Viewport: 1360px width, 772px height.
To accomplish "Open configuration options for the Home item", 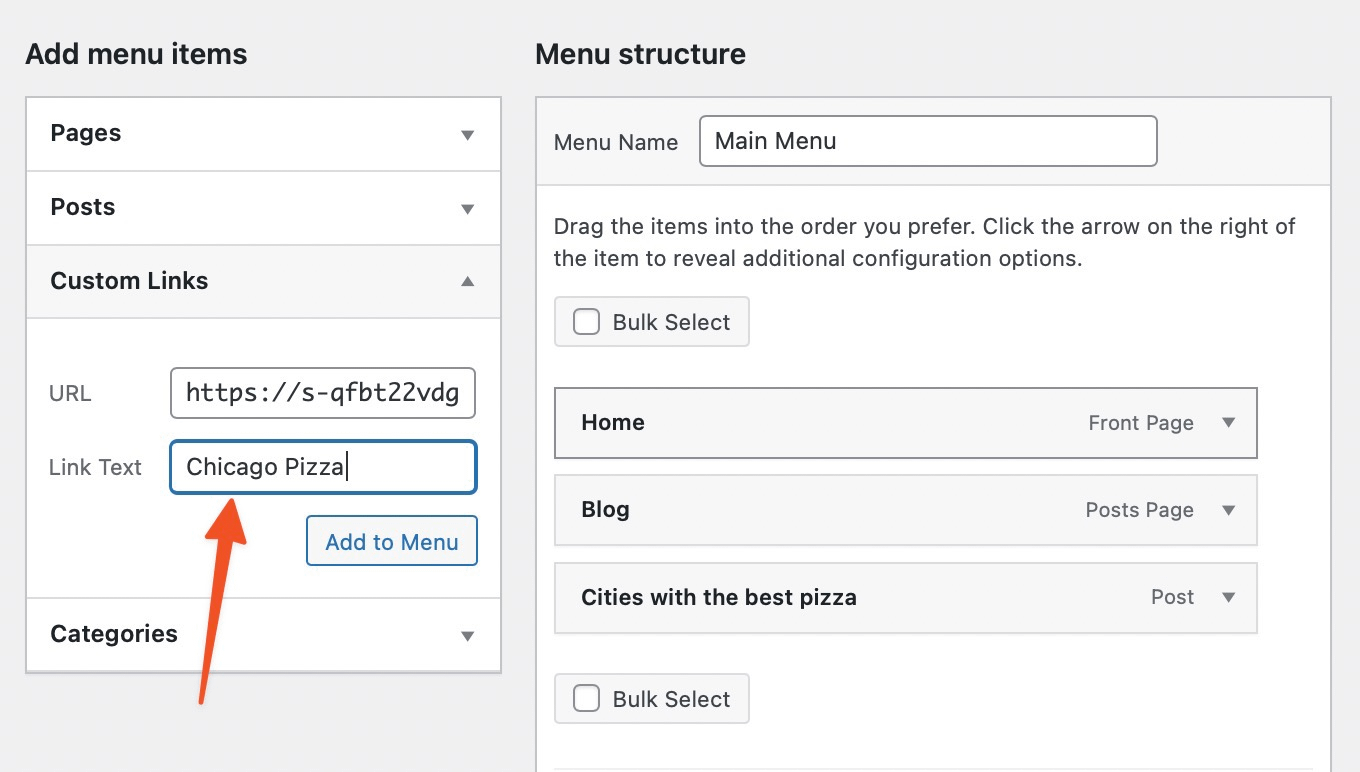I will 1228,423.
